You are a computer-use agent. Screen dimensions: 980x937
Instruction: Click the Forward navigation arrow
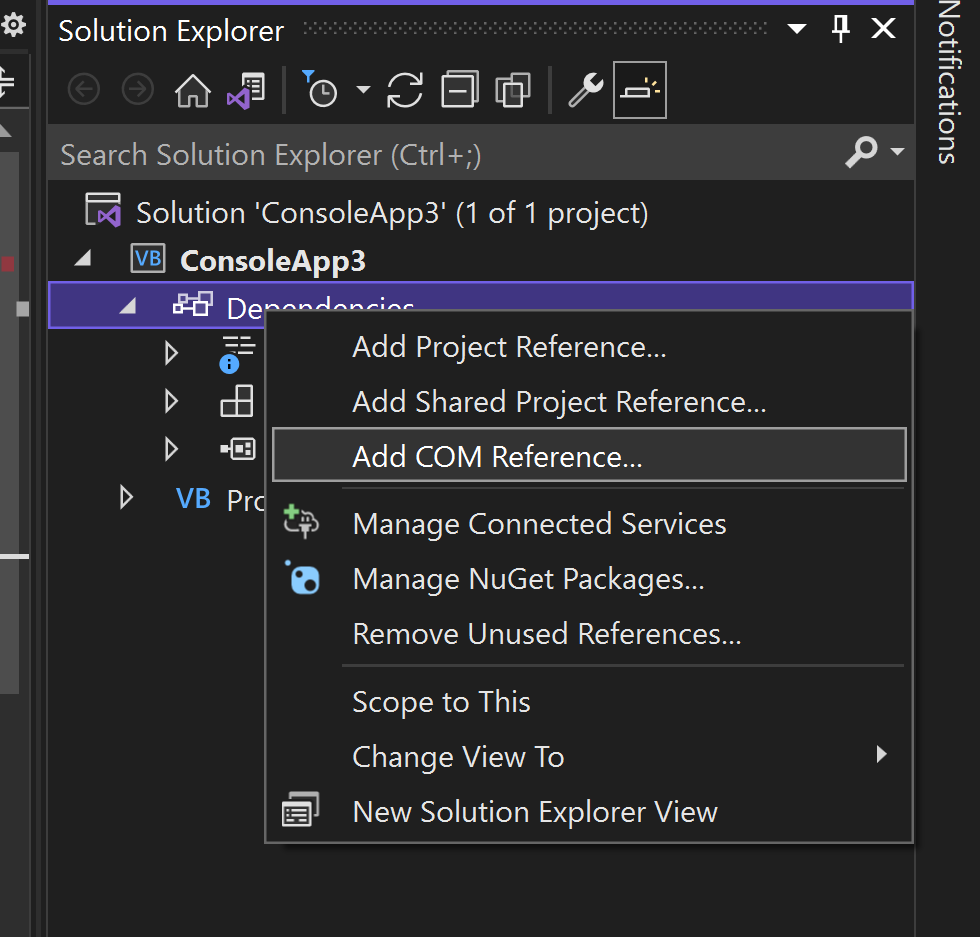(x=138, y=90)
